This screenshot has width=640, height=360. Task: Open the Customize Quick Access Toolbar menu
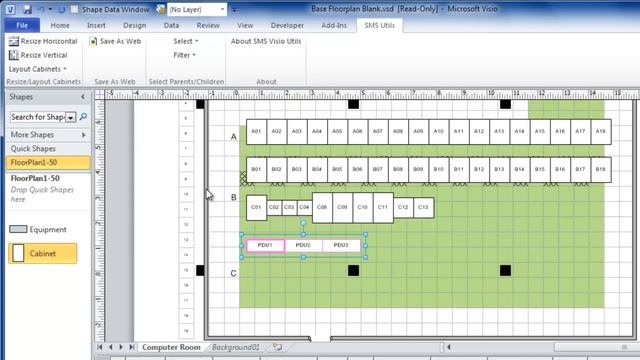234,9
